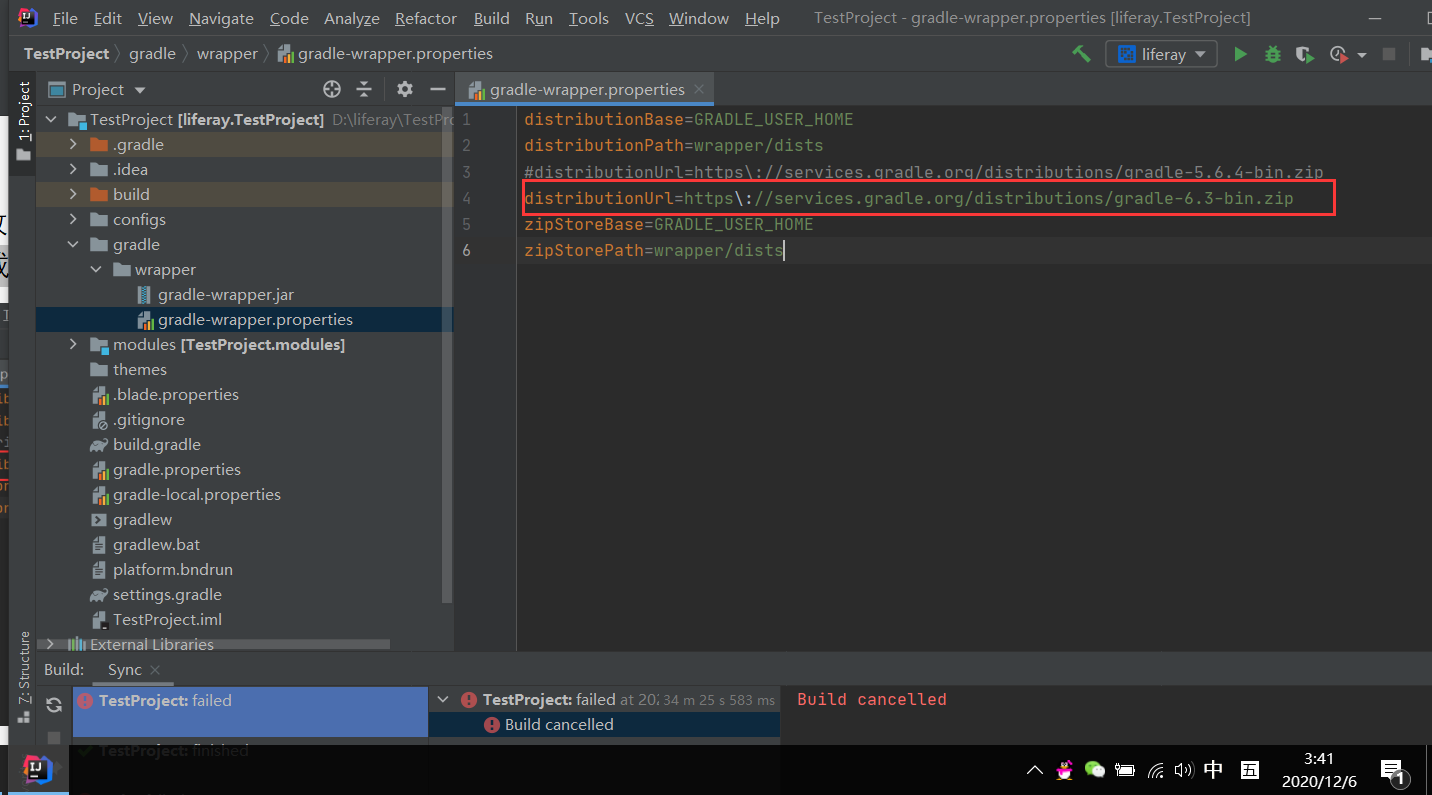The image size is (1432, 795).
Task: Click the Build Project hammer icon
Action: coord(1081,54)
